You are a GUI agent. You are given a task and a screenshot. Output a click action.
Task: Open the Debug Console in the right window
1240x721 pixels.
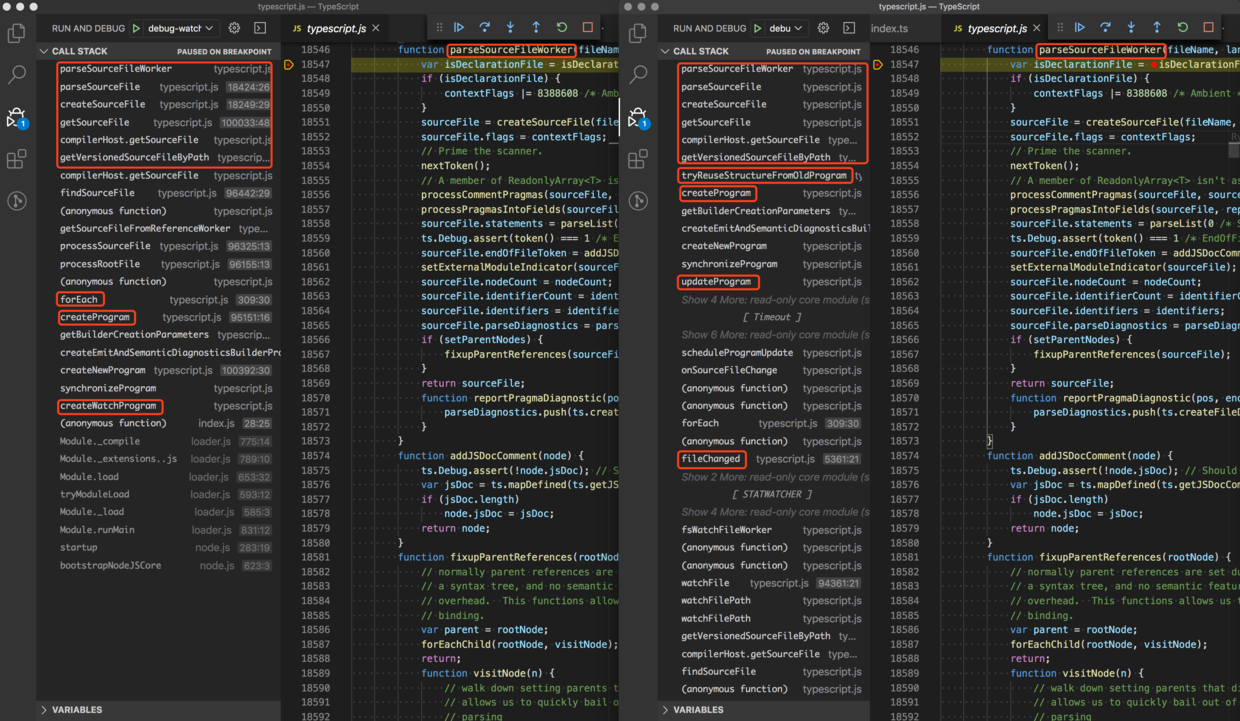[849, 29]
